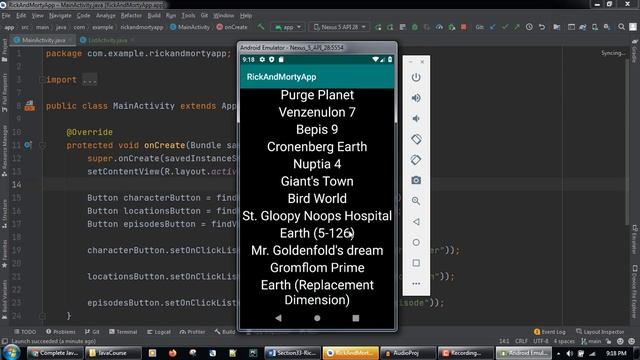
Task: Click the emulator side panel back triangle
Action: [x=416, y=222]
